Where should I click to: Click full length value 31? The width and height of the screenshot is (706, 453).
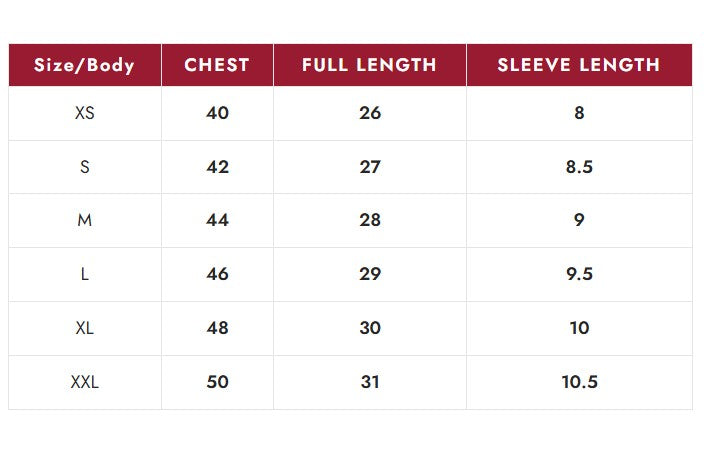(370, 382)
